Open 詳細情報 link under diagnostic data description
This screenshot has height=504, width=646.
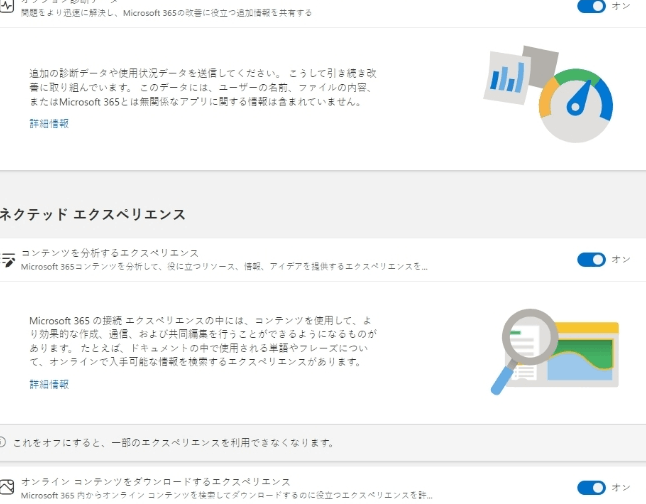(x=49, y=123)
